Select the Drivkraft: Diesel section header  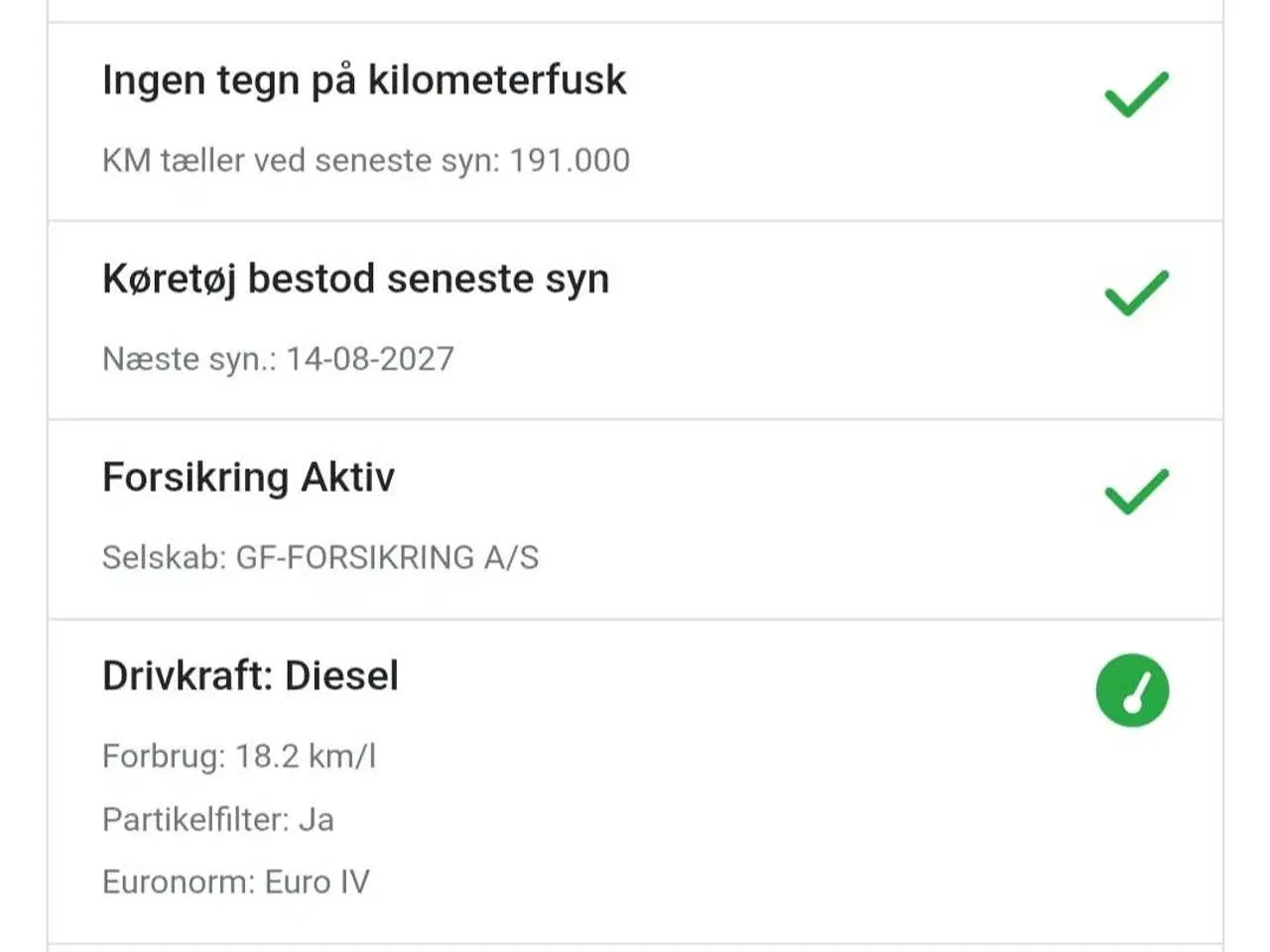coord(251,675)
